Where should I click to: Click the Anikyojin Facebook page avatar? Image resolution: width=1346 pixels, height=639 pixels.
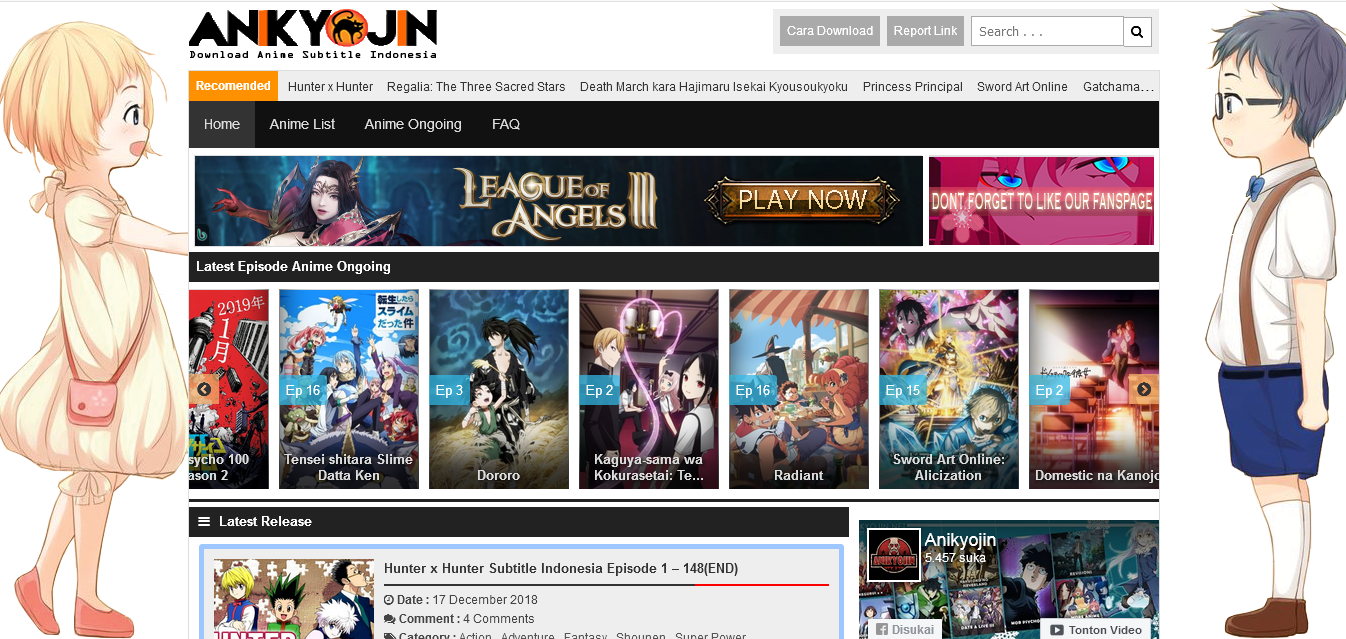point(893,555)
